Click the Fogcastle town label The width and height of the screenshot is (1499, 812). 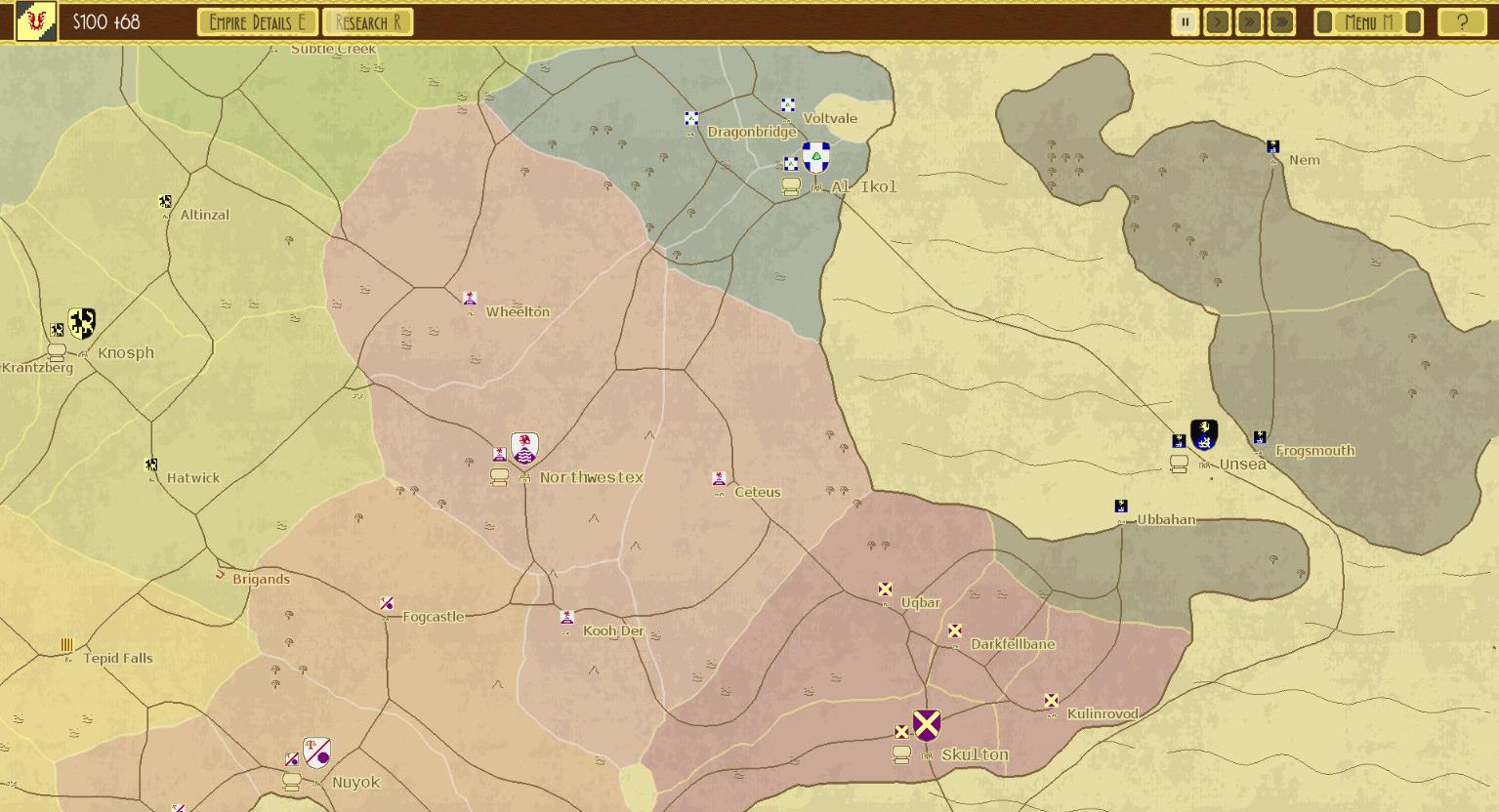434,617
